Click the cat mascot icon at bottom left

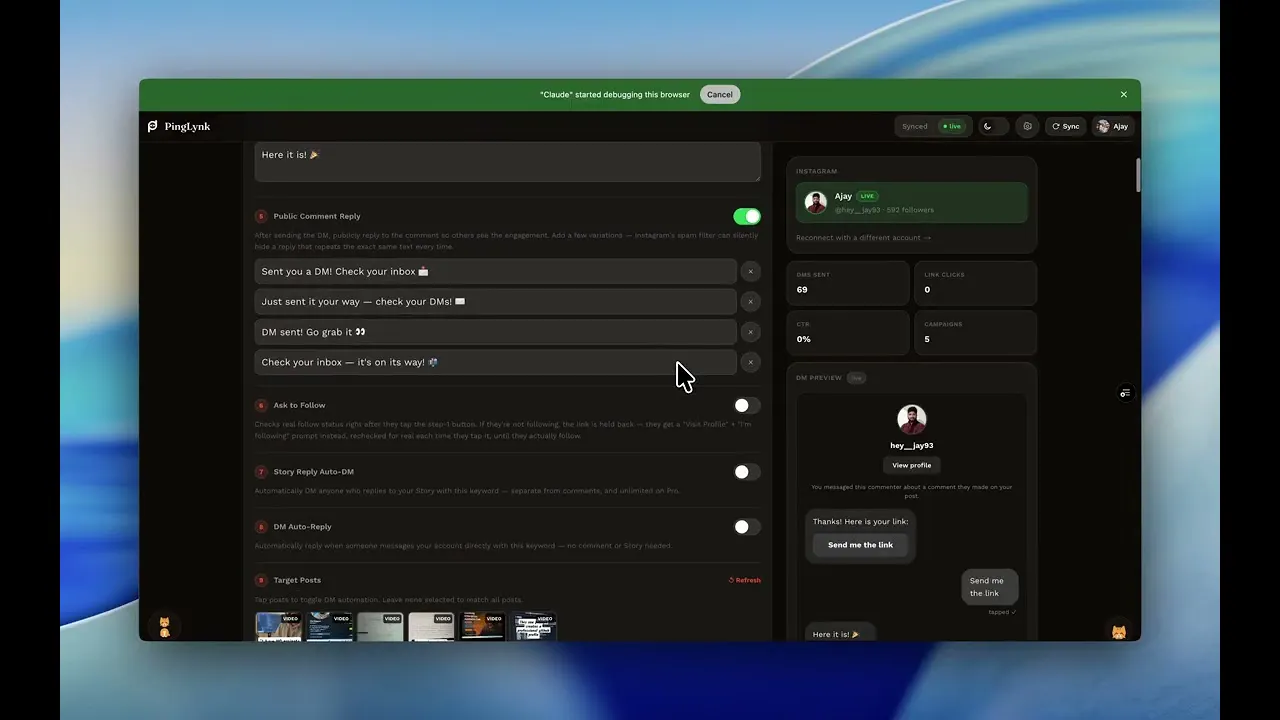pos(165,627)
